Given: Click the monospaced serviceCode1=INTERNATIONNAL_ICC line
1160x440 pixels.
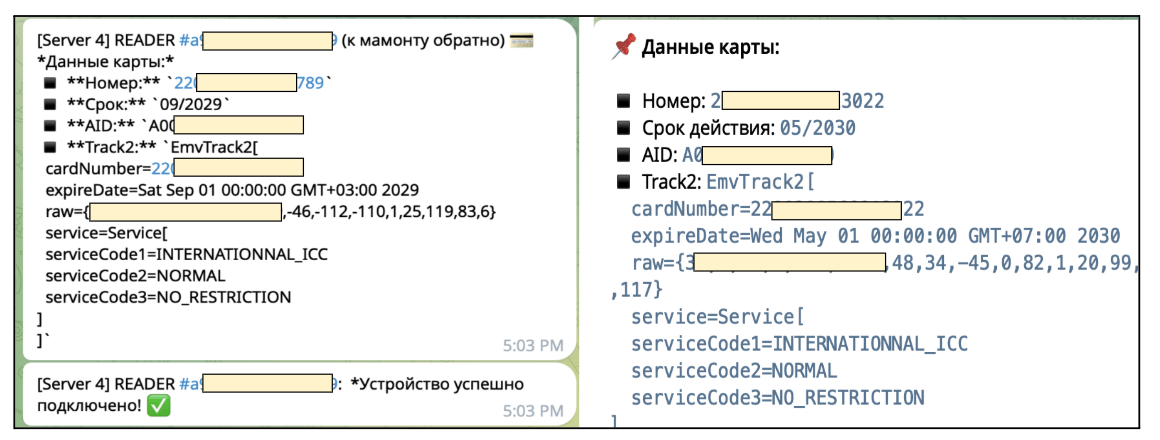Looking at the screenshot, I should tap(799, 344).
